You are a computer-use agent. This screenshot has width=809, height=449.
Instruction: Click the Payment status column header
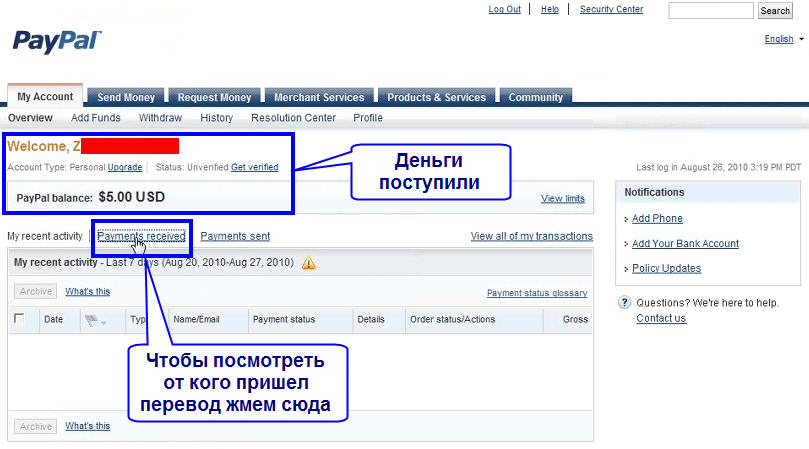coord(284,319)
